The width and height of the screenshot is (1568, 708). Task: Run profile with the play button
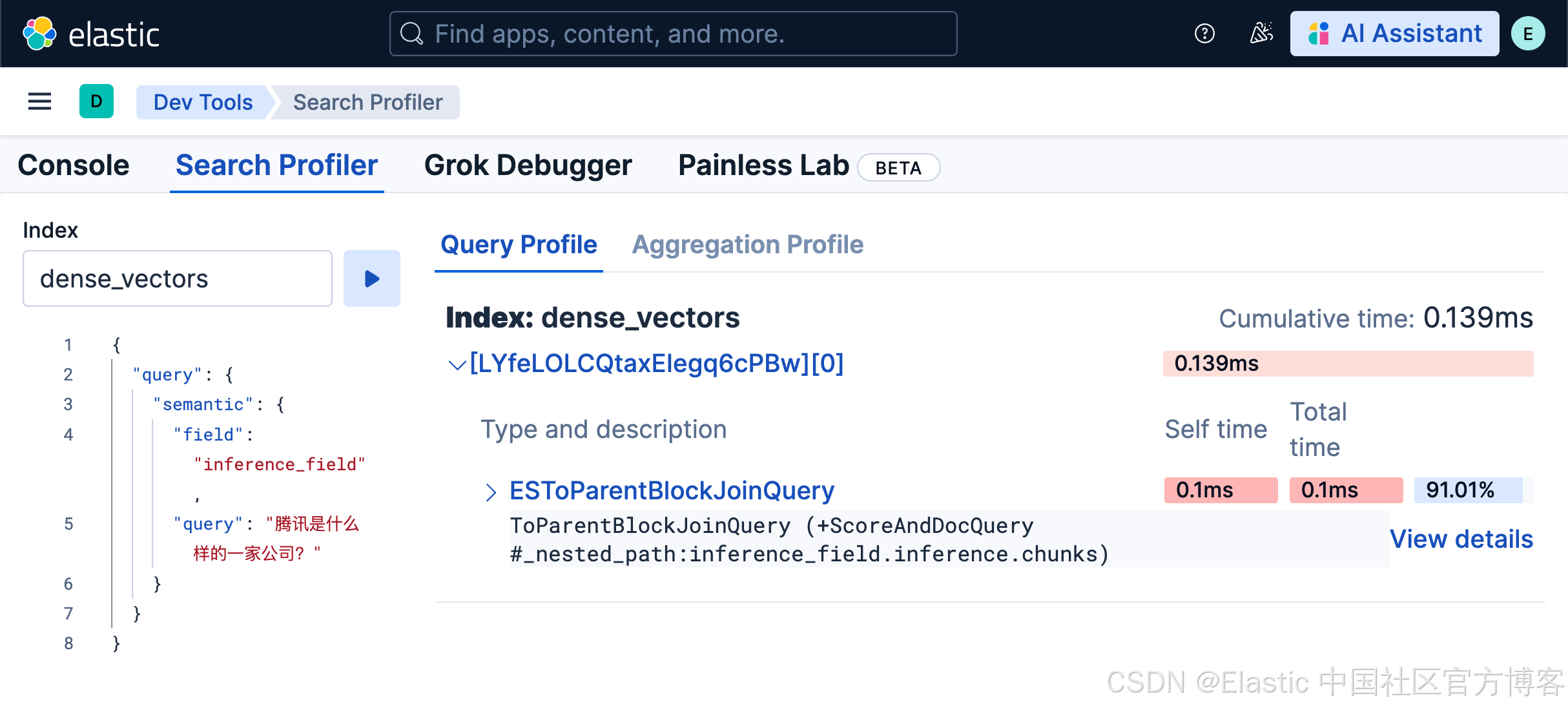tap(372, 278)
